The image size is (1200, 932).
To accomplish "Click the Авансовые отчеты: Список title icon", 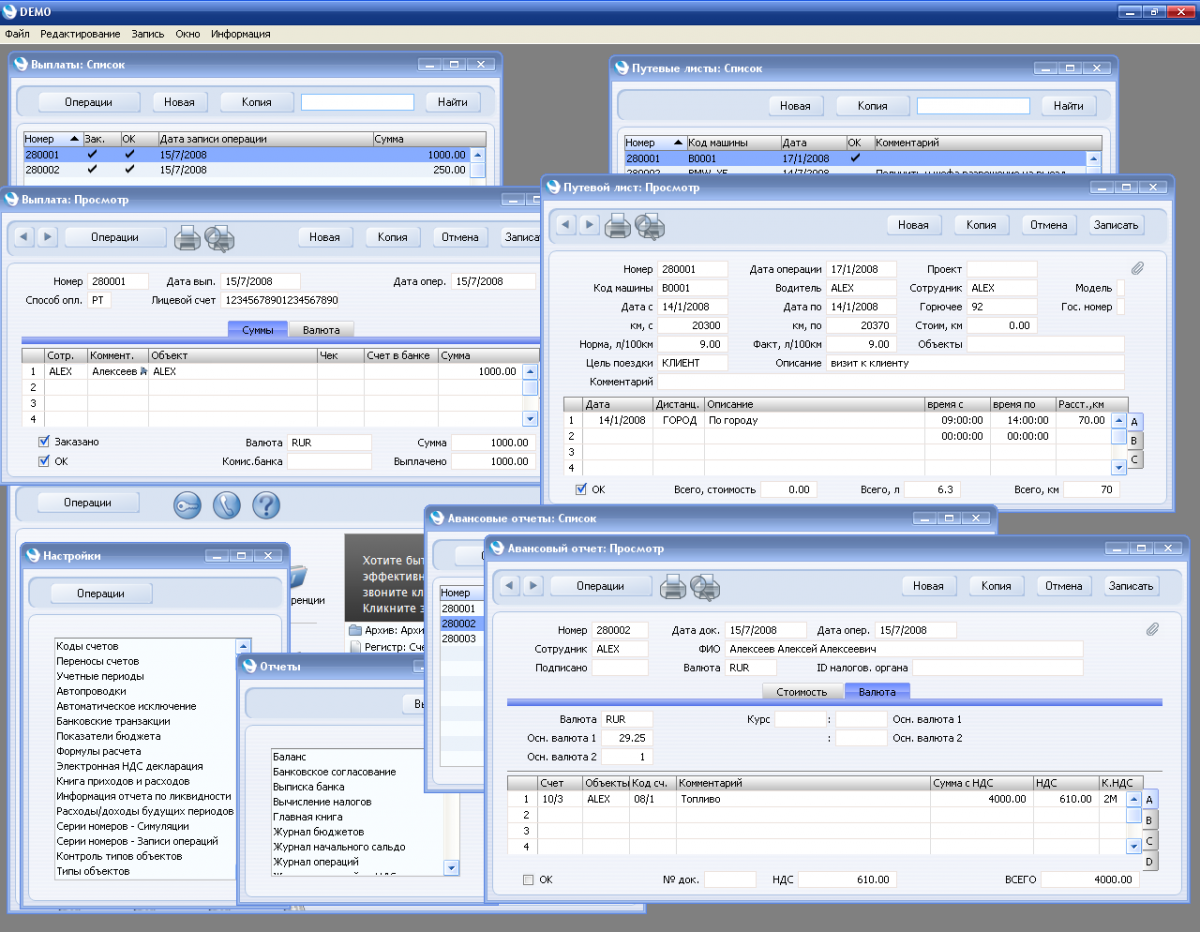I will point(436,518).
